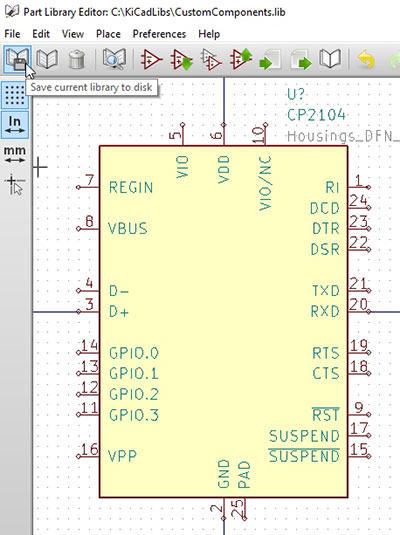Click the create component from current icon

[211, 59]
